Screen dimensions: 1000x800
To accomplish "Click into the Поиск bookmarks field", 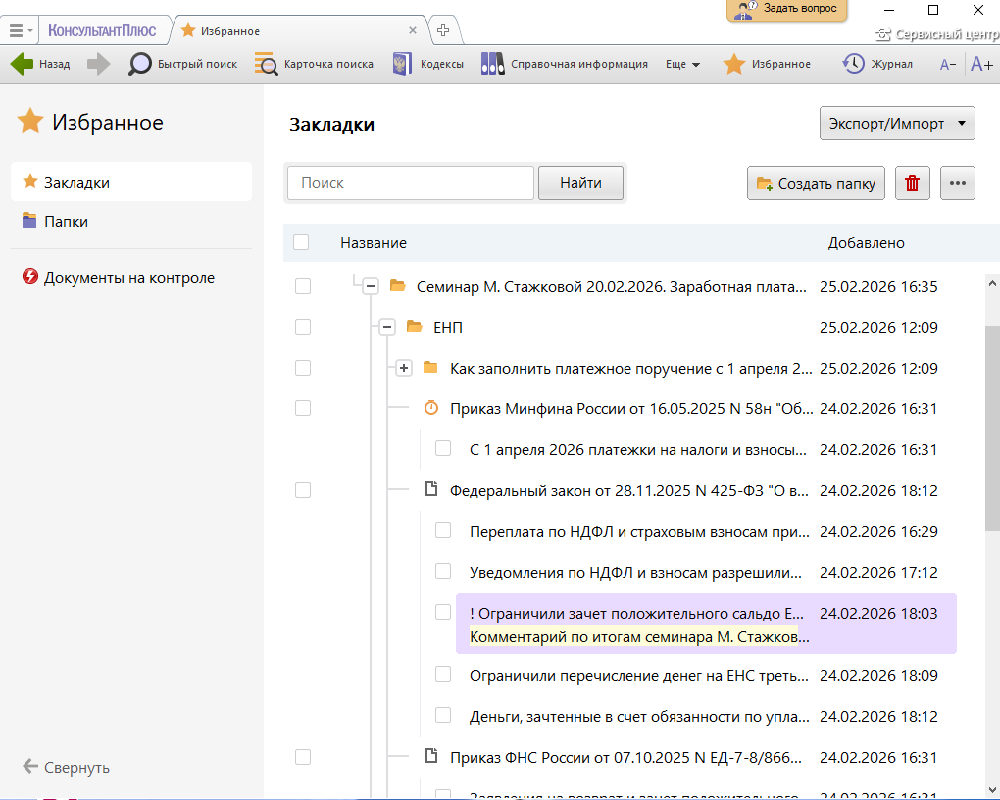I will click(x=410, y=183).
